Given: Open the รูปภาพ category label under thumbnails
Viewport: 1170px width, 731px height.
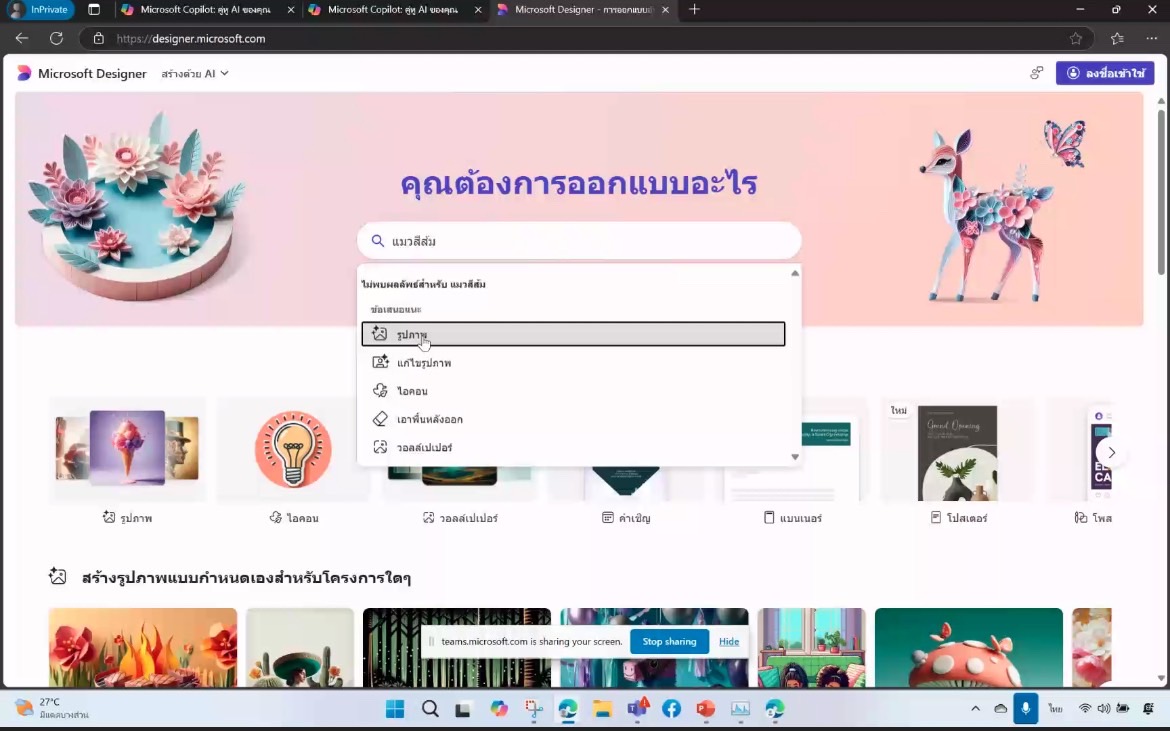Looking at the screenshot, I should (128, 518).
